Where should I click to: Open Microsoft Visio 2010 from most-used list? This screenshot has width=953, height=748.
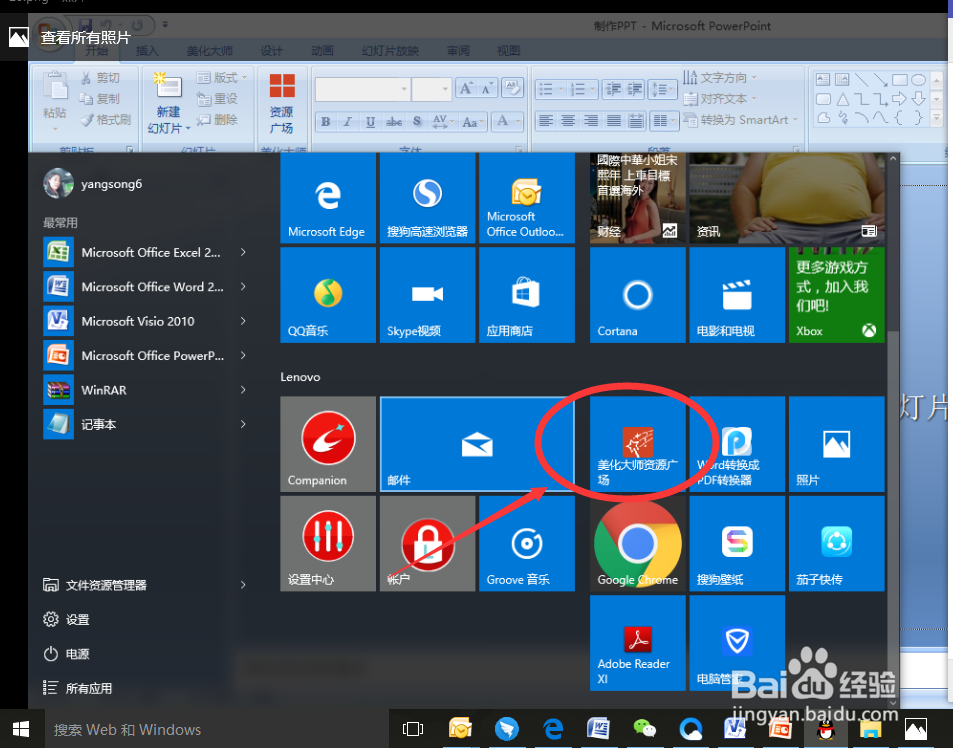pyautogui.click(x=137, y=321)
